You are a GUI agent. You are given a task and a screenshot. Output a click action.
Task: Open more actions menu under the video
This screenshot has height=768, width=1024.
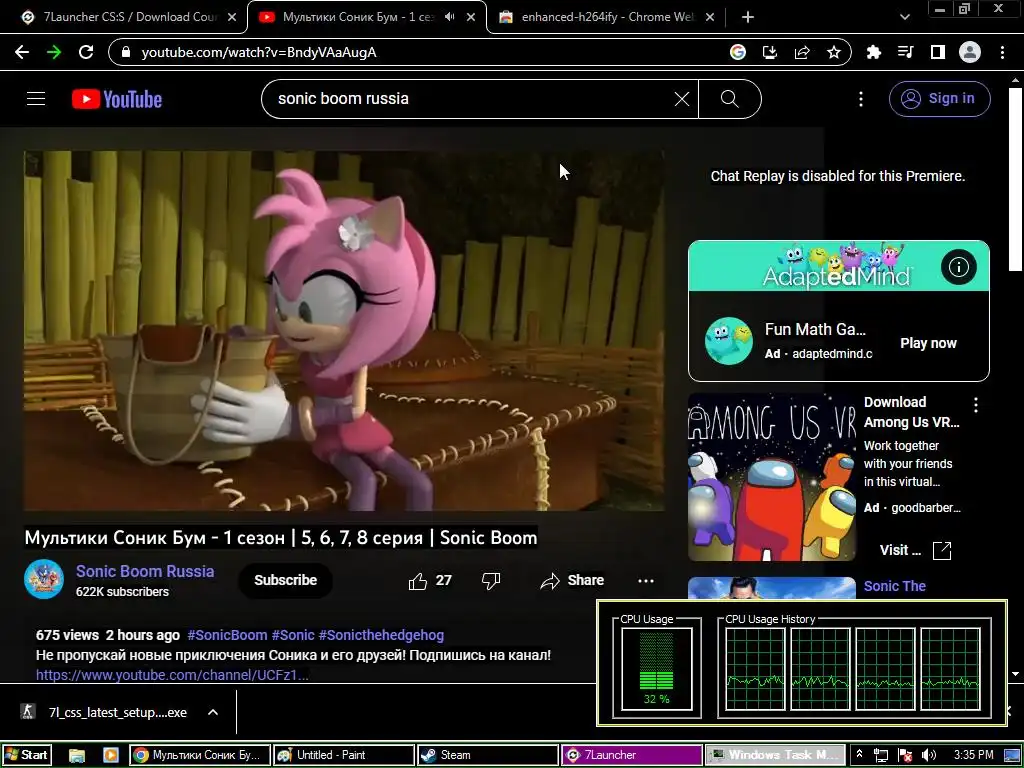(646, 581)
